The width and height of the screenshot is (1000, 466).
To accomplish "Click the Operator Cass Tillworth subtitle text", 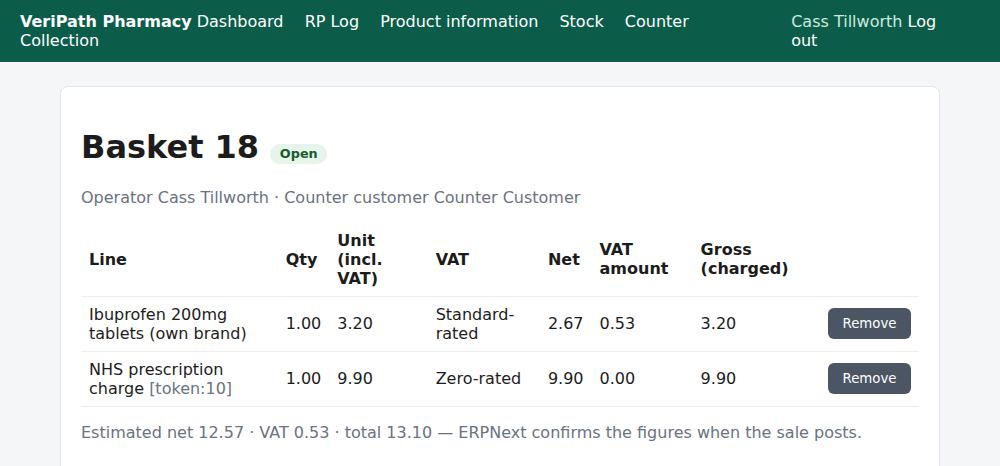I will (331, 198).
